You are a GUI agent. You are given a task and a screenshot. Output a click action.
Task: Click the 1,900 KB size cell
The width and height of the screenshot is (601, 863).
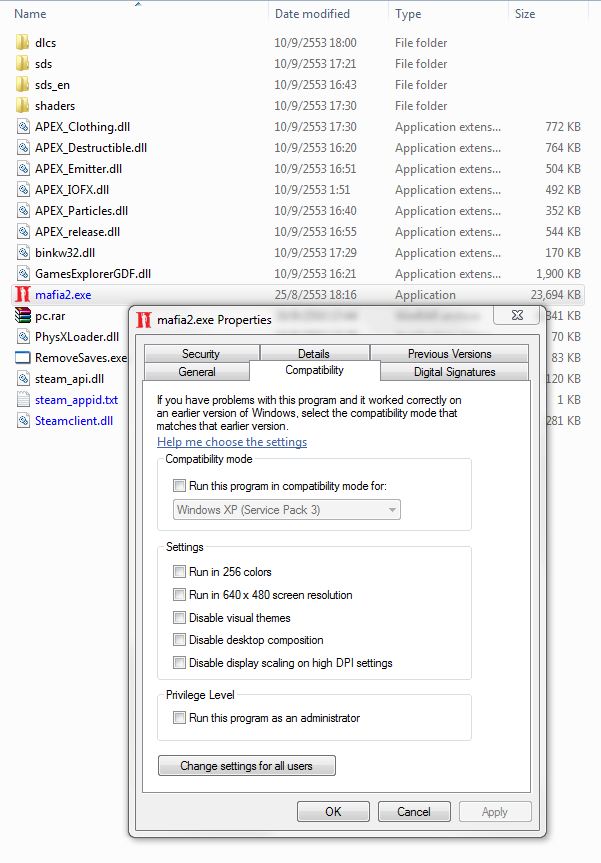coord(558,274)
